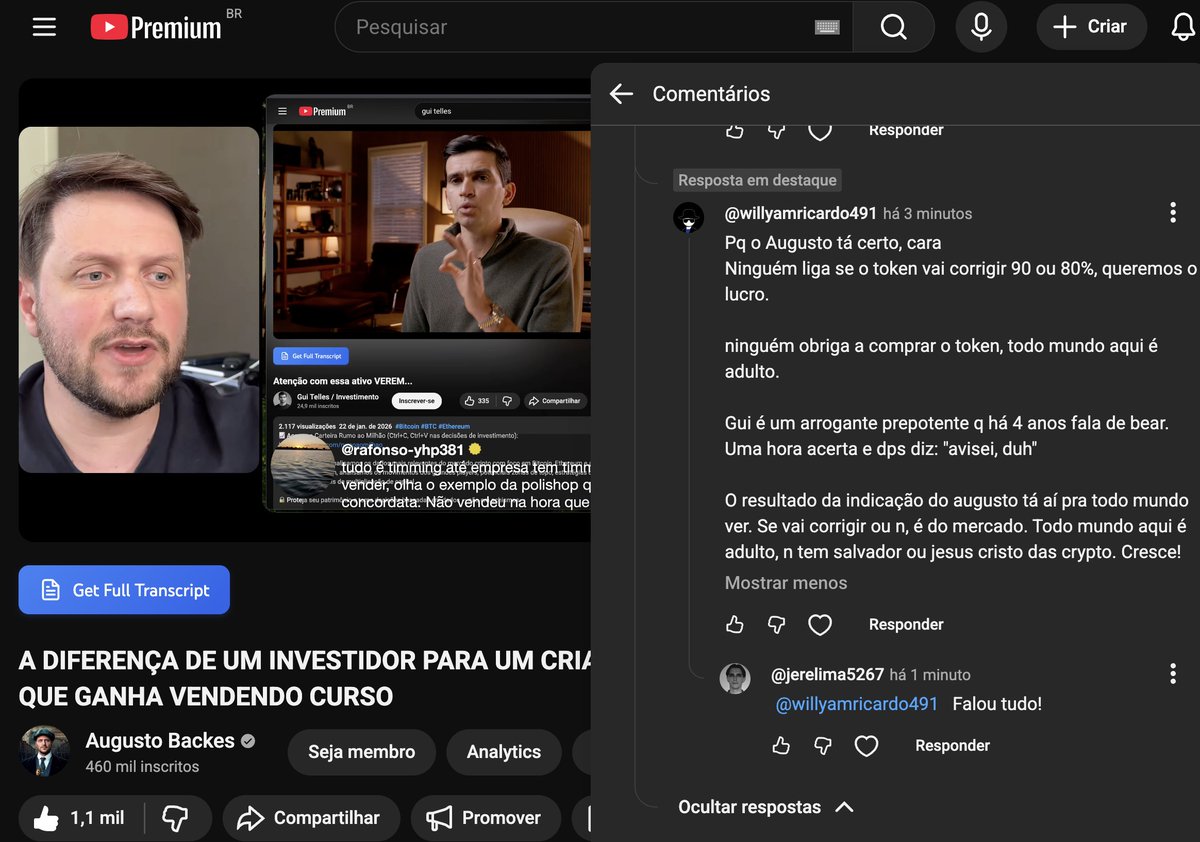Start a voice search with the microphone icon
The width and height of the screenshot is (1200, 842).
[981, 27]
